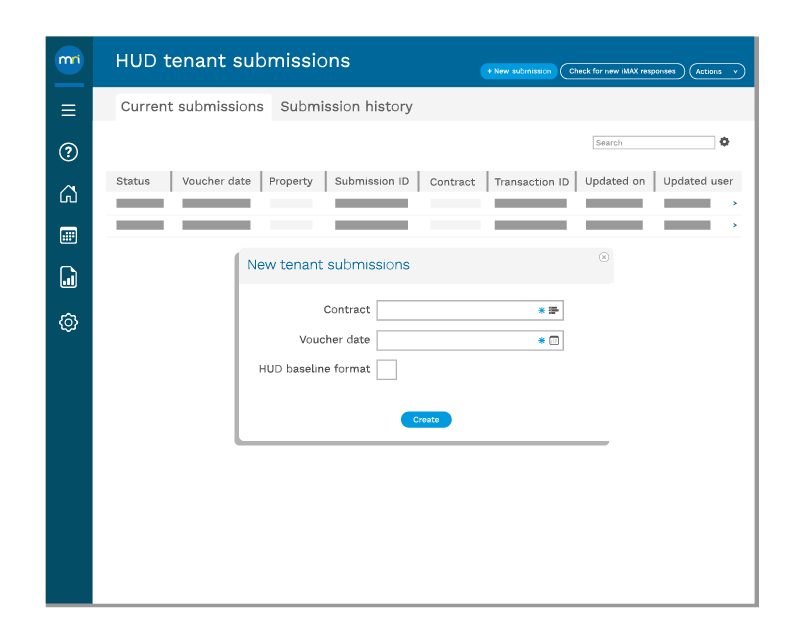Image resolution: width=800 pixels, height=640 pixels.
Task: Expand the second submission row arrow
Action: pos(735,225)
